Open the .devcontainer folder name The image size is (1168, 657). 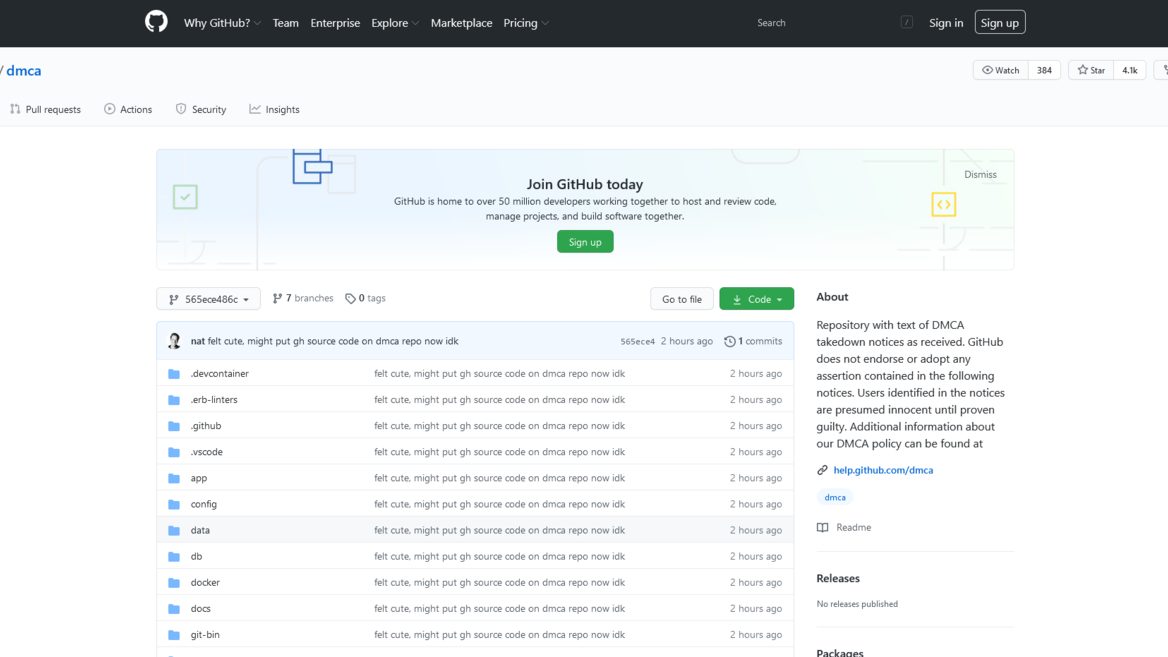pyautogui.click(x=220, y=374)
